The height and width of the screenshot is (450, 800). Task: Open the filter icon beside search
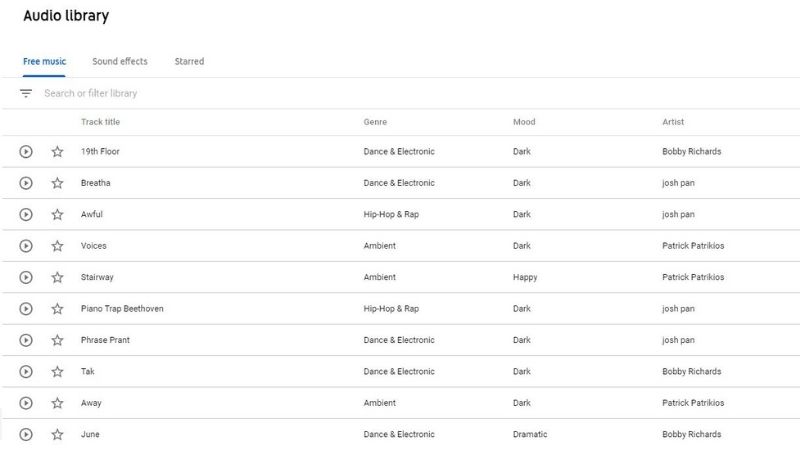pos(26,93)
